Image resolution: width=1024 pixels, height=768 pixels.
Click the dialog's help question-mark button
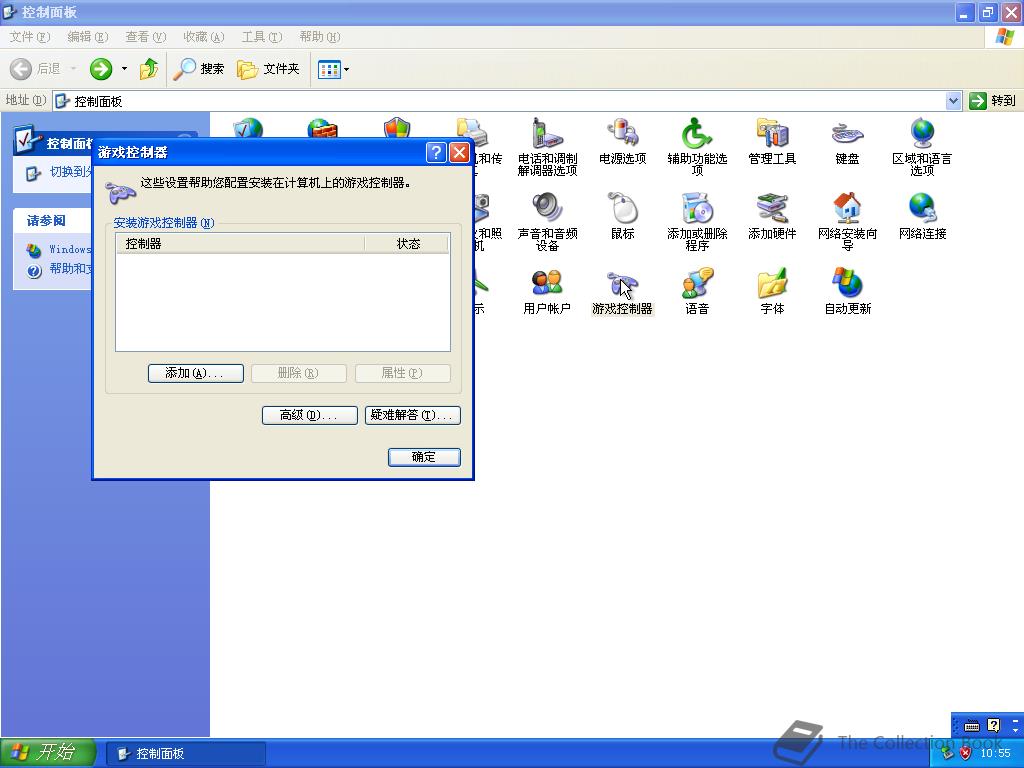click(x=436, y=152)
